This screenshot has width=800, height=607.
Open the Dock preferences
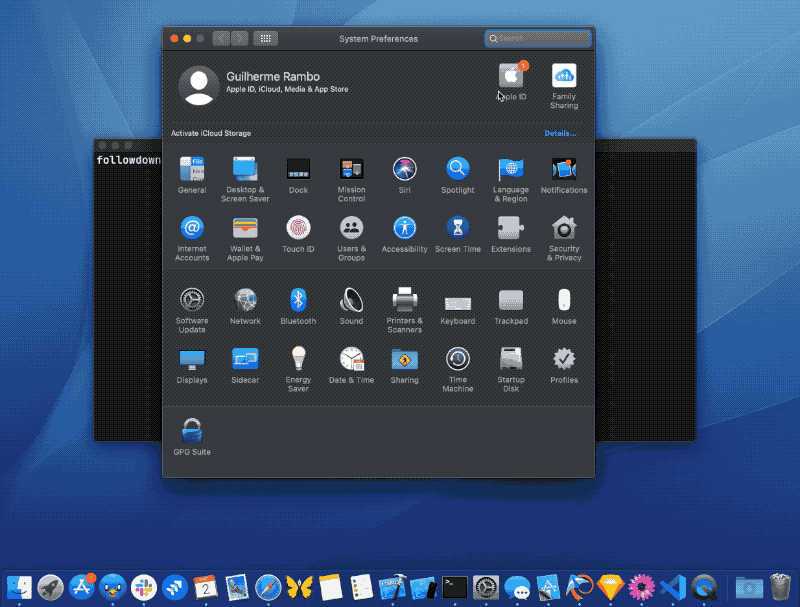click(x=298, y=169)
